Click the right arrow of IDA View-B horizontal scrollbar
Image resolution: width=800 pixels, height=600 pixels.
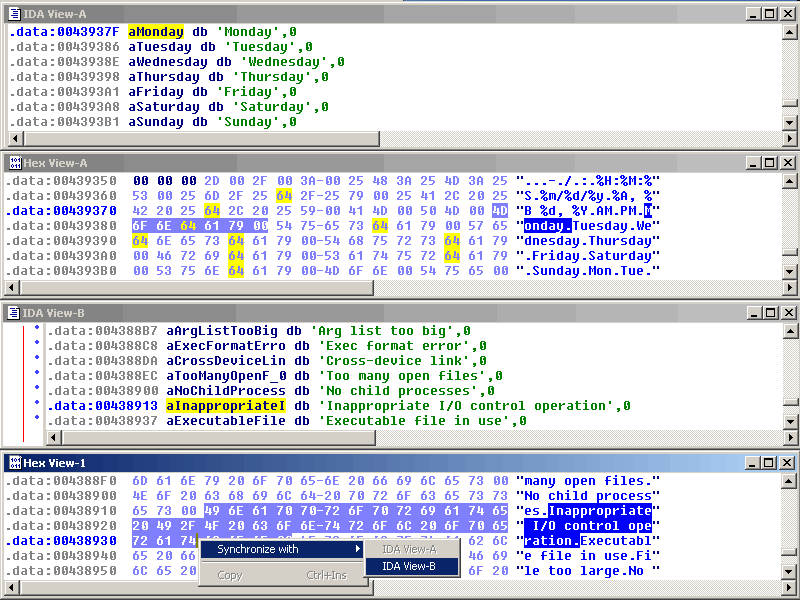(789, 437)
